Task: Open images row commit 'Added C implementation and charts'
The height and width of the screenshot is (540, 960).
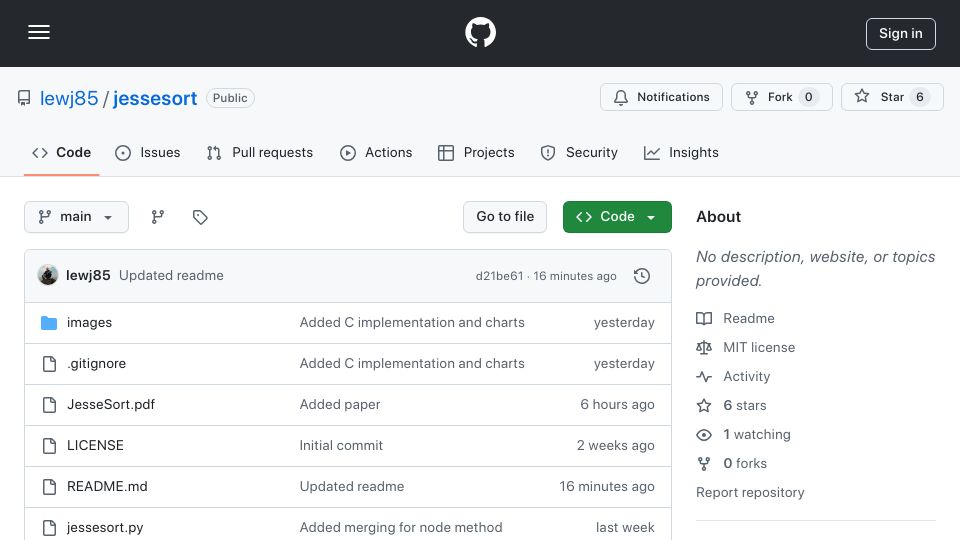Action: click(412, 323)
